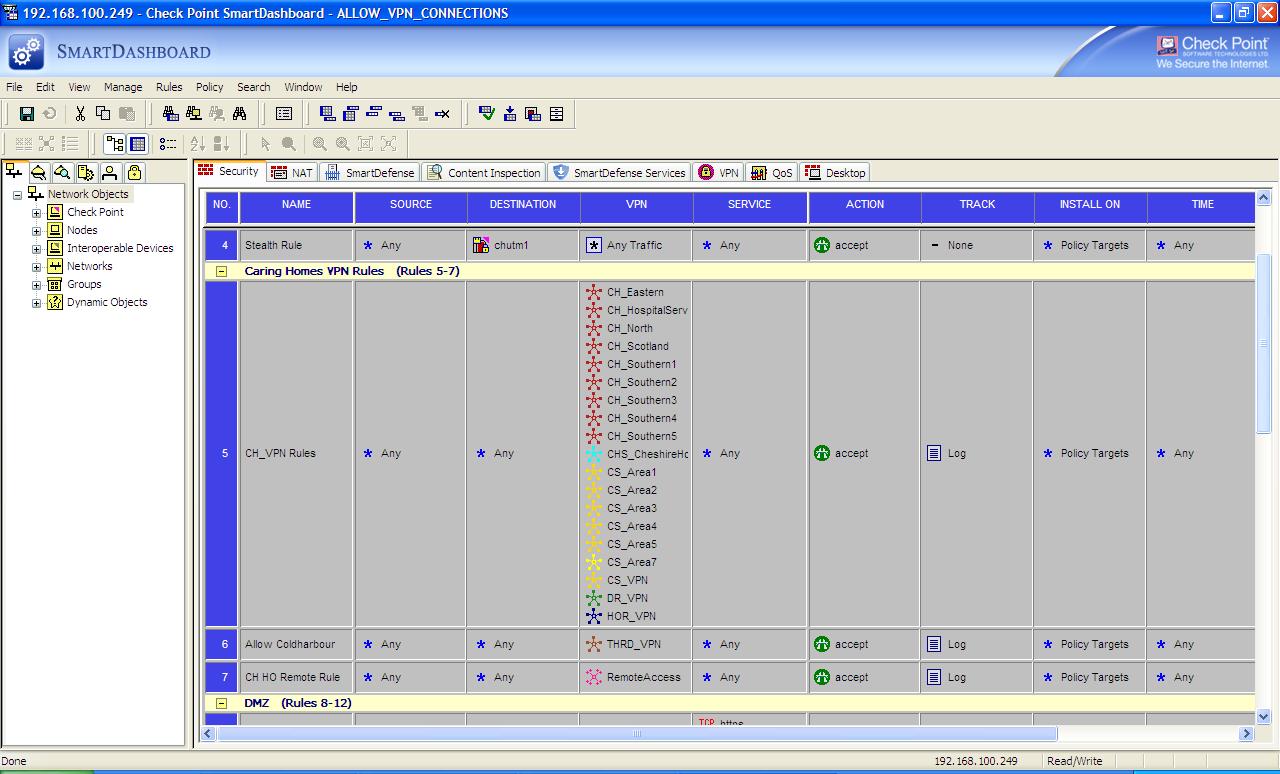This screenshot has height=774, width=1280.
Task: Click the accept icon in Stealth Rule row
Action: click(x=822, y=245)
